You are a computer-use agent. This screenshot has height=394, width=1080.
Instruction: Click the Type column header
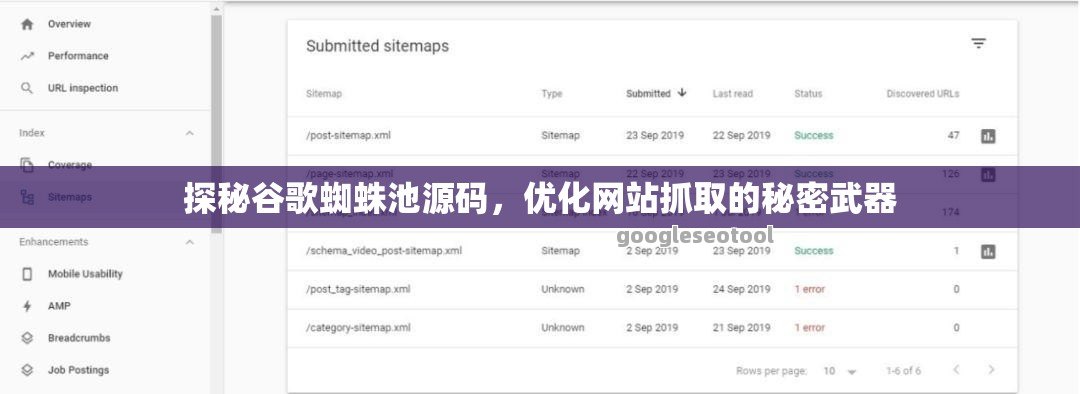tap(552, 94)
